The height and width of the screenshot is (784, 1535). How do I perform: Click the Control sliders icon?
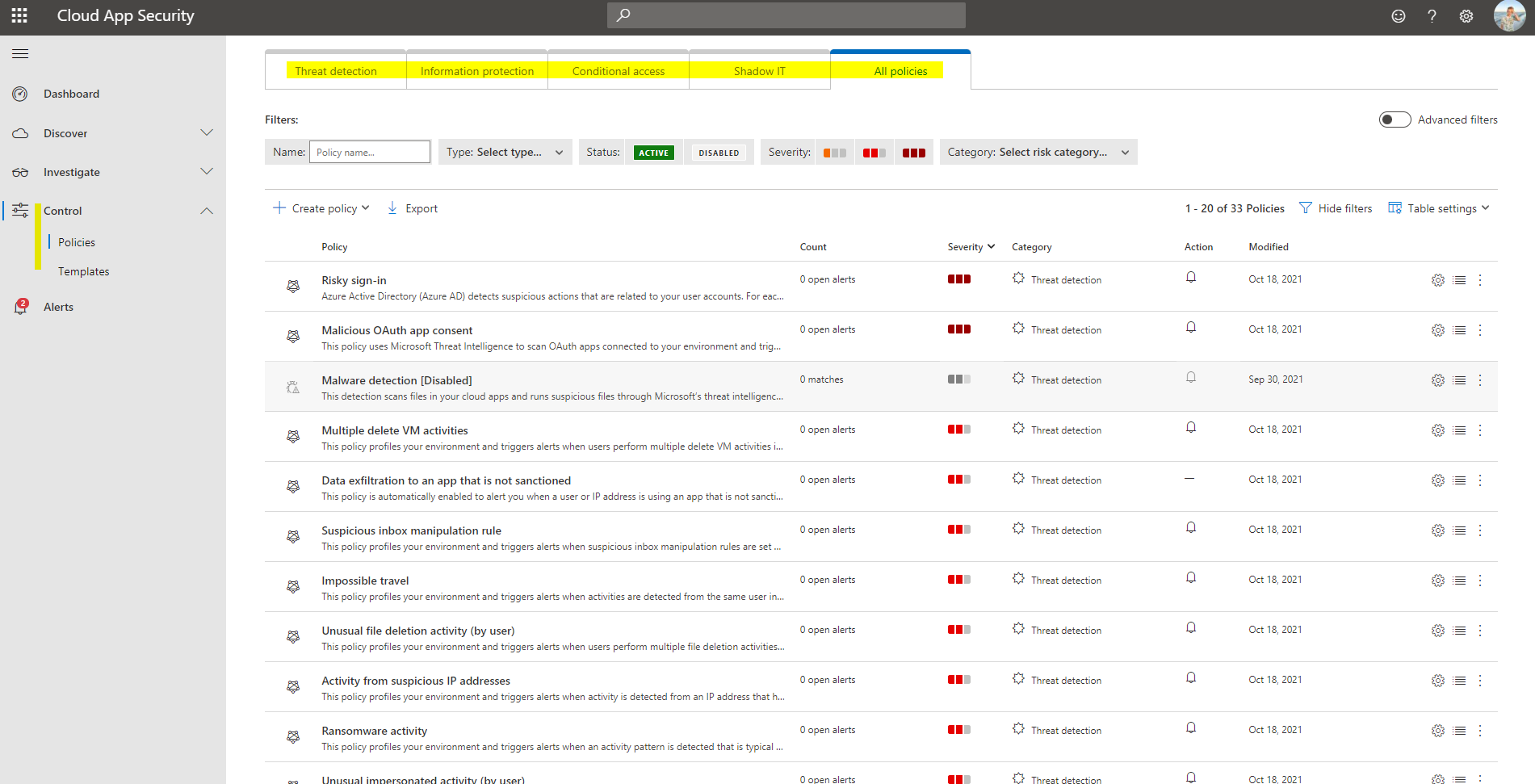pos(20,211)
